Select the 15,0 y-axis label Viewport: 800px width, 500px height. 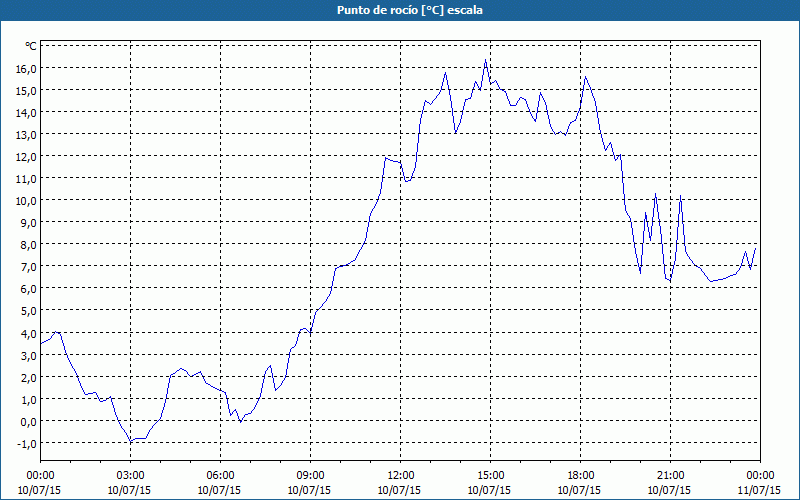[26, 90]
